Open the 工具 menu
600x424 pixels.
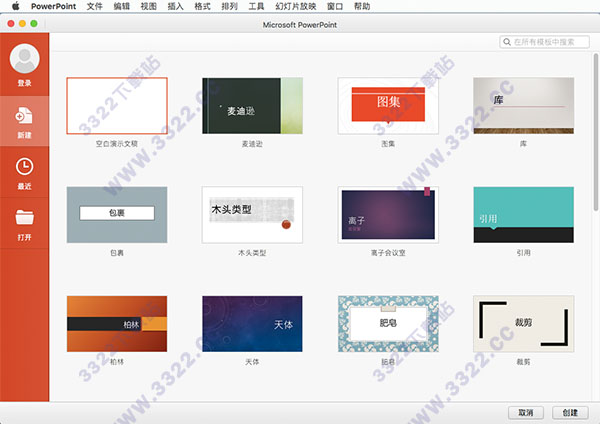click(x=256, y=6)
